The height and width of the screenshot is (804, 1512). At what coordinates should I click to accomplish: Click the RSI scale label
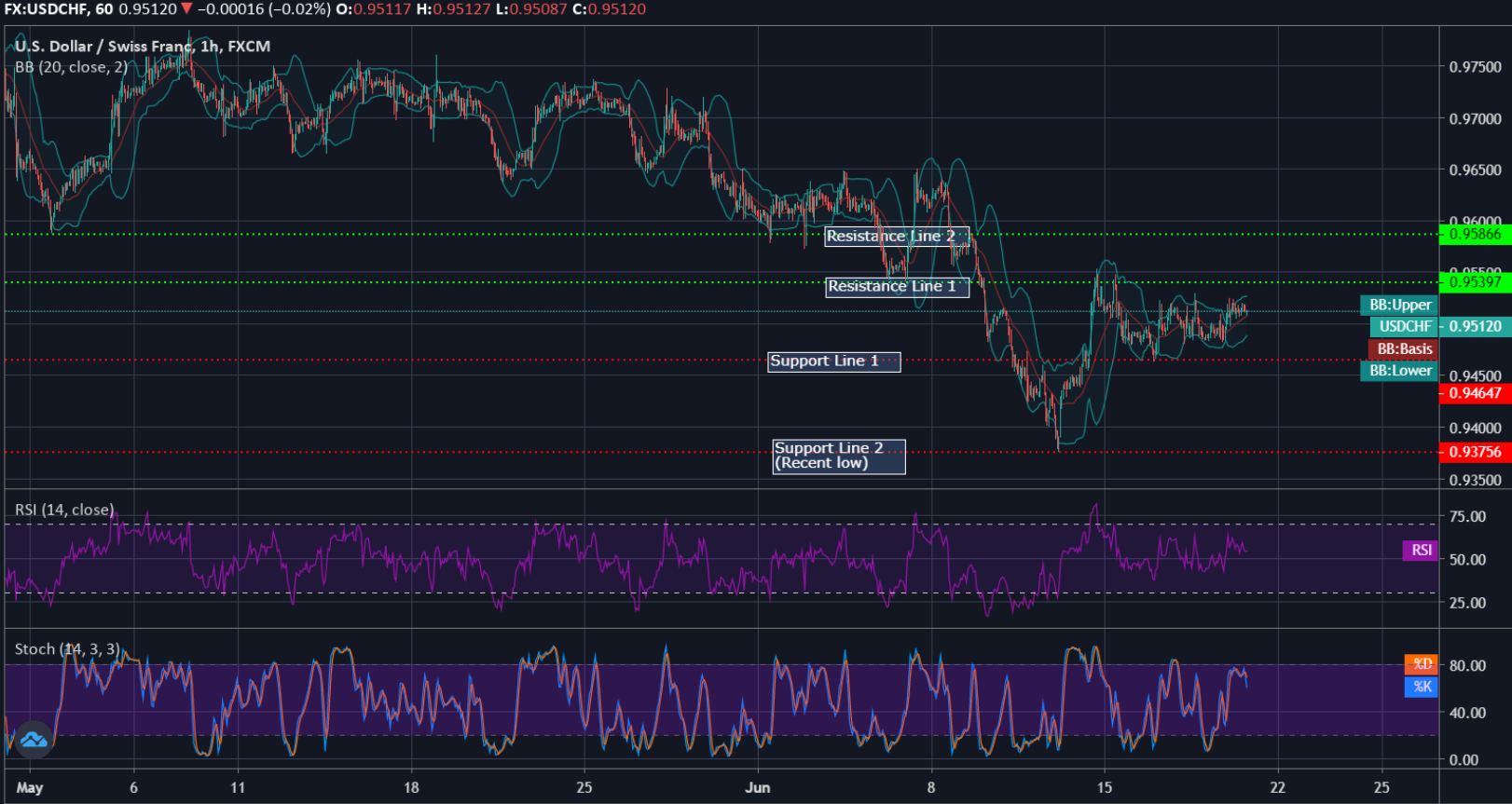(x=1421, y=551)
